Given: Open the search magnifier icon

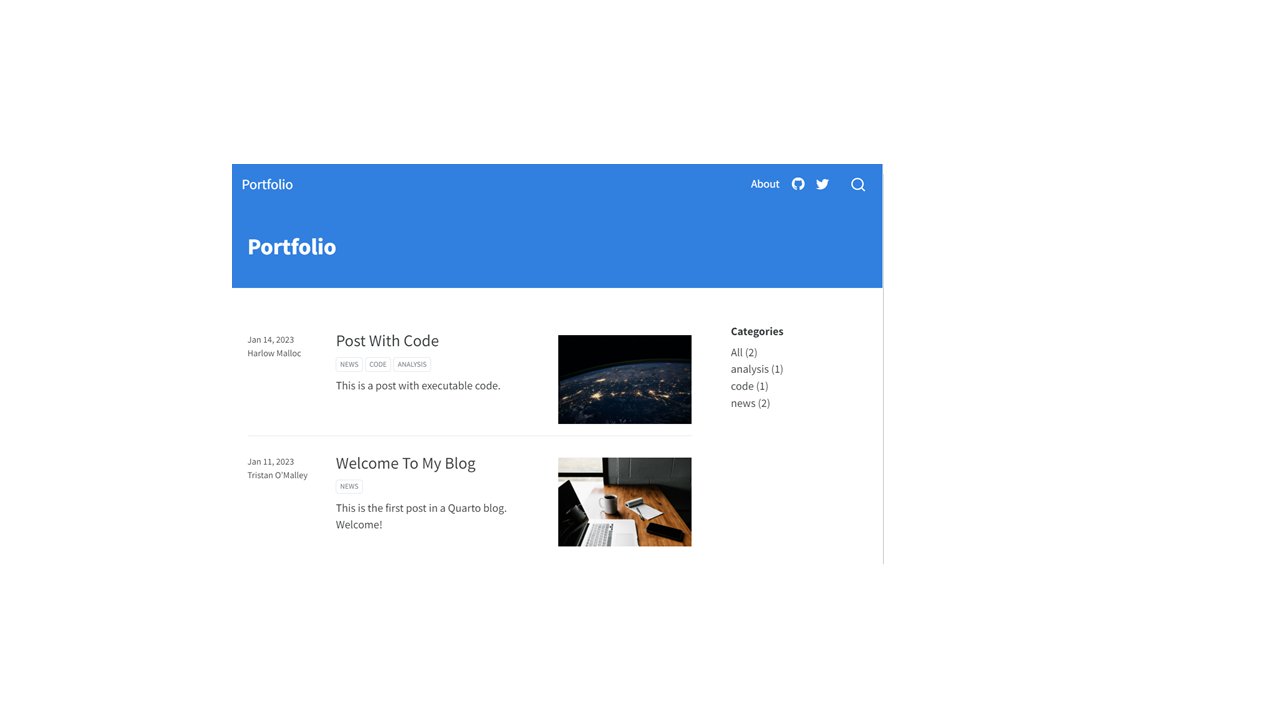Looking at the screenshot, I should tap(857, 184).
